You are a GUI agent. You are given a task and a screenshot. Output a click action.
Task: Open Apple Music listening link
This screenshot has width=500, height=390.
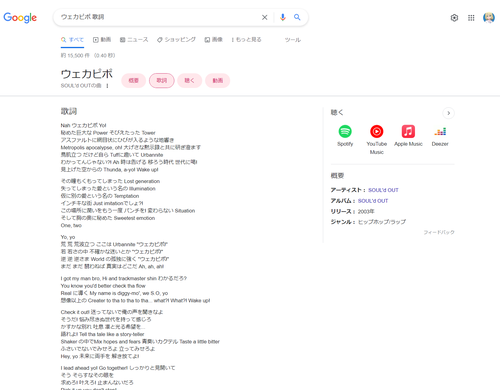[x=408, y=136]
